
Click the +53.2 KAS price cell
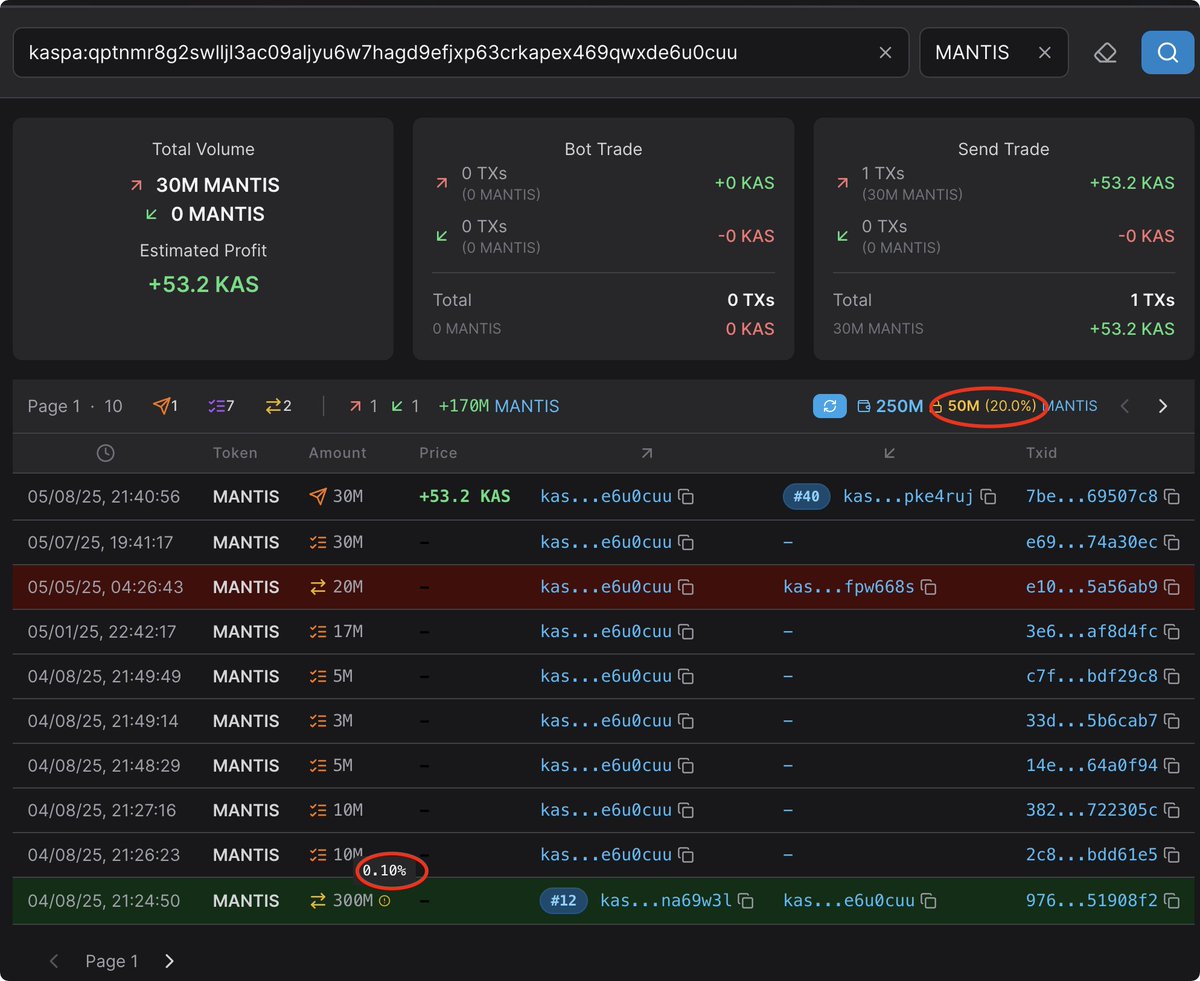point(465,497)
